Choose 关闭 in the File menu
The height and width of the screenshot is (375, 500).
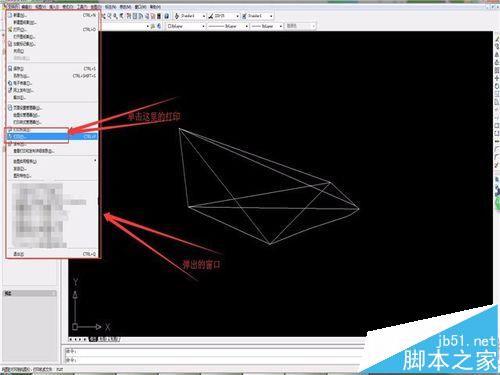pyautogui.click(x=52, y=51)
